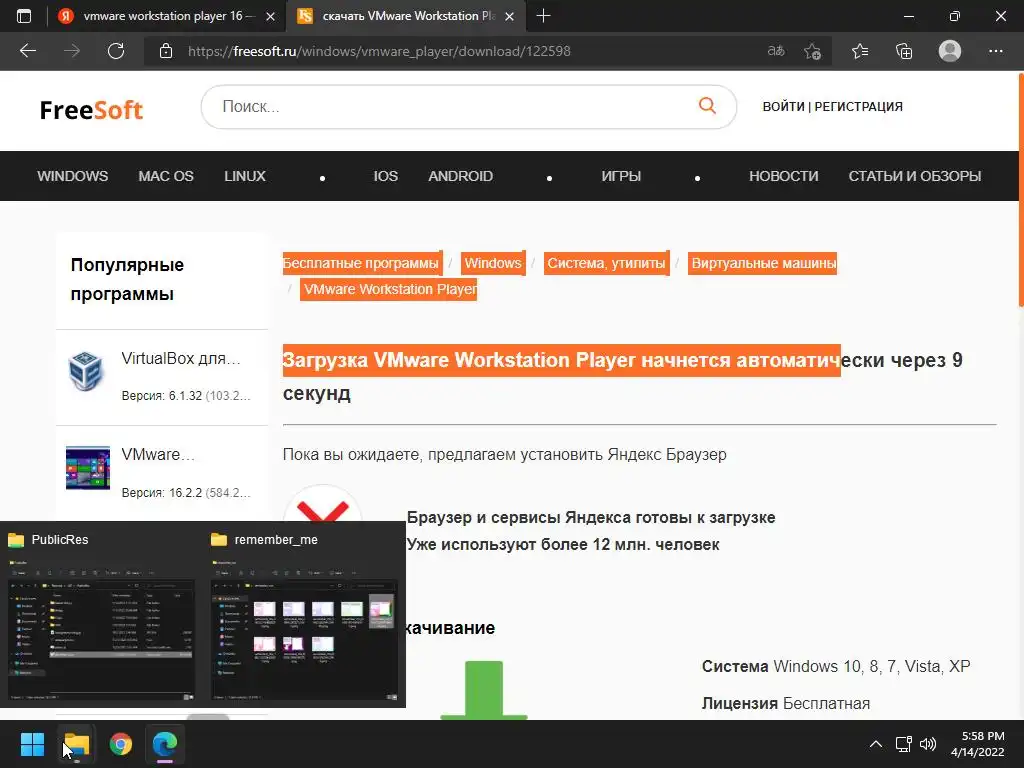Image resolution: width=1024 pixels, height=768 pixels.
Task: Open a new browser tab
Action: 543,16
